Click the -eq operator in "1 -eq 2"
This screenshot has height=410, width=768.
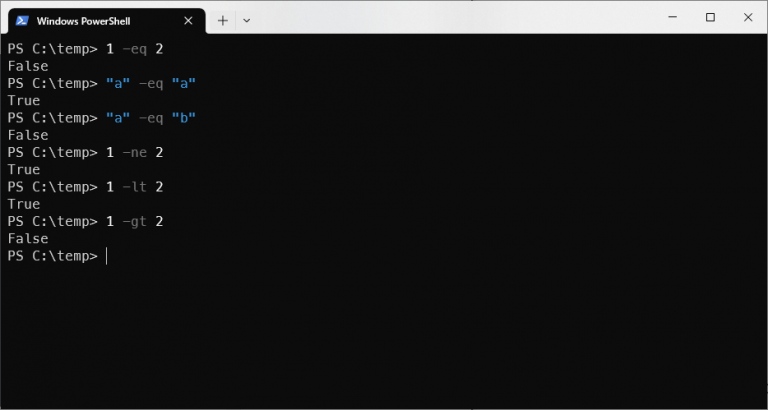click(135, 49)
